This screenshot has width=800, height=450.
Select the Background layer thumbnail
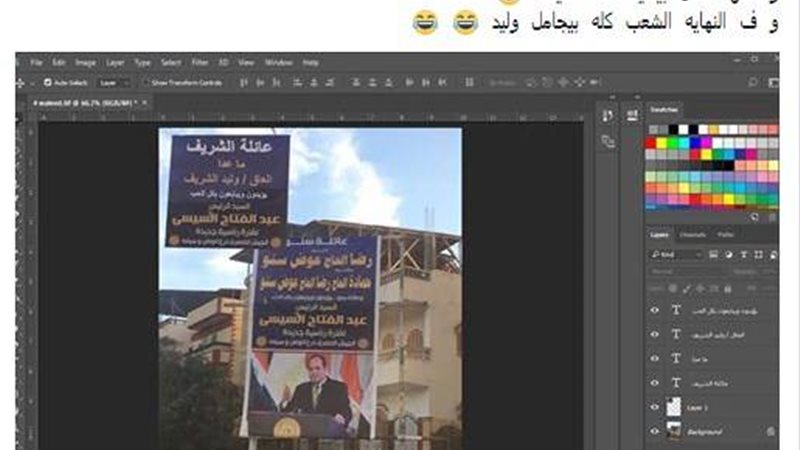coord(674,431)
